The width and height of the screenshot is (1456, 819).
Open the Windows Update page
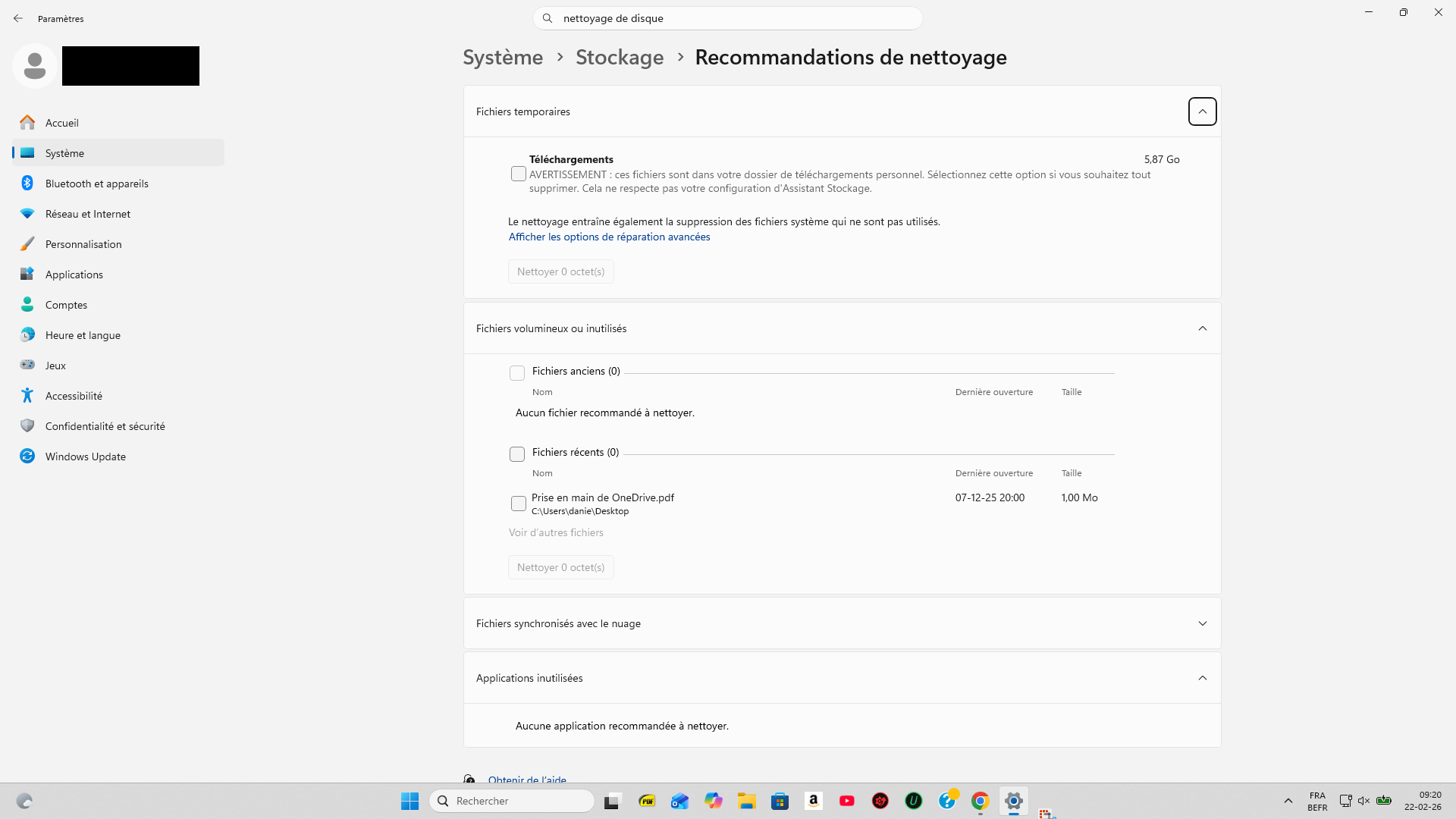pyautogui.click(x=85, y=457)
